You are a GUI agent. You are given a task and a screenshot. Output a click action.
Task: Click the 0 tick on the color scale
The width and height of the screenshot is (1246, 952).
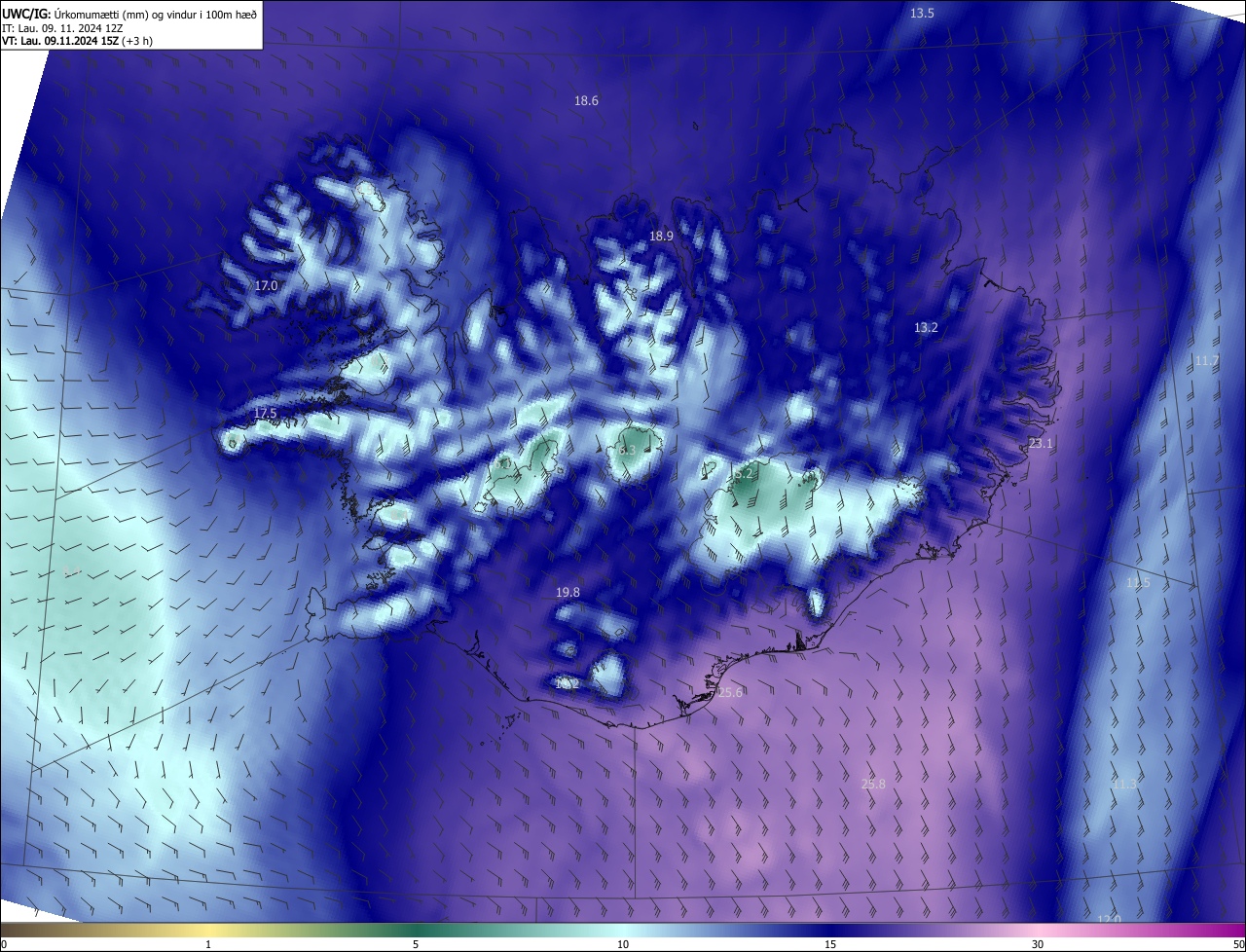pos(4,945)
